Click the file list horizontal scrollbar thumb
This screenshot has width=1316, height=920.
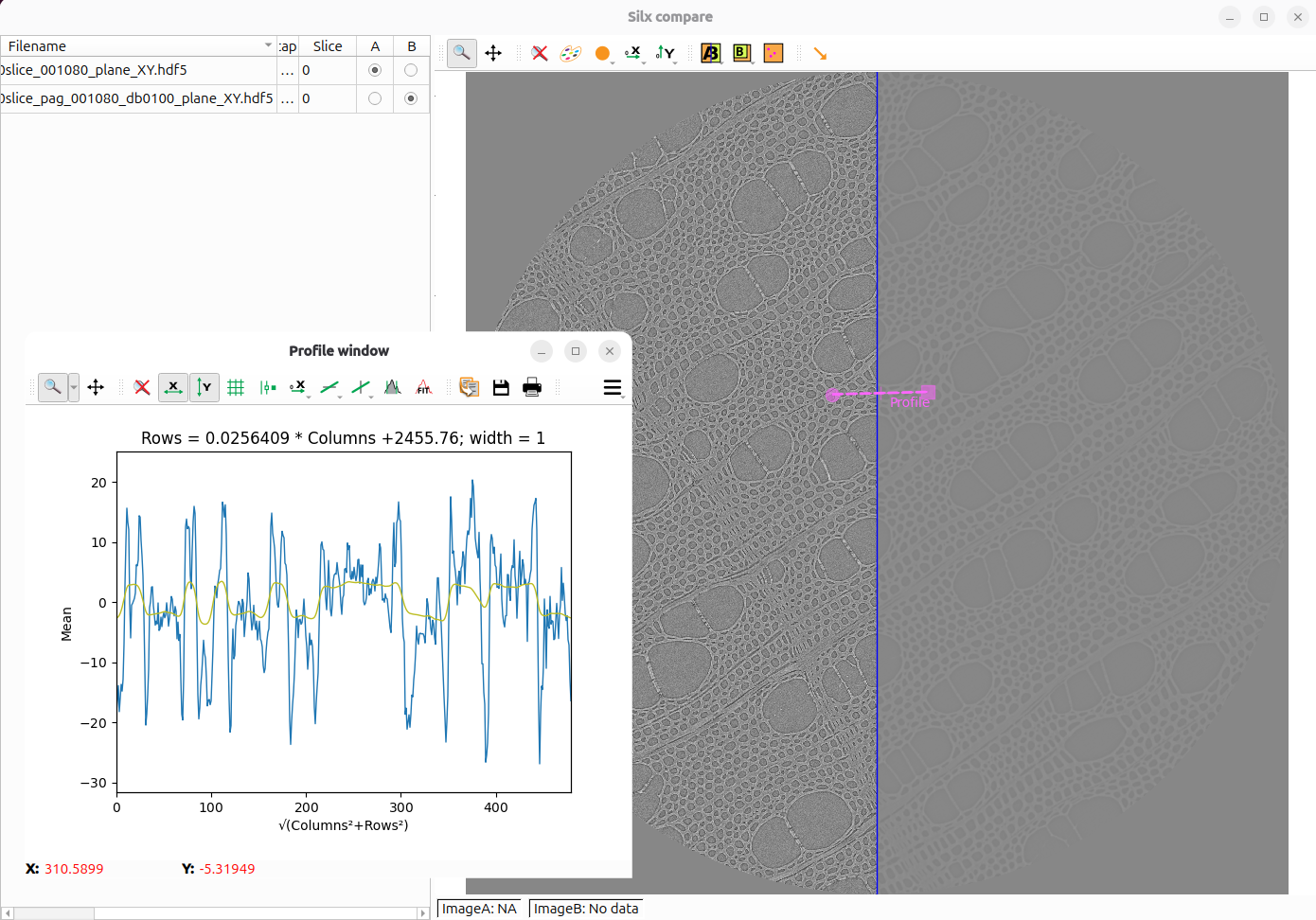point(54,913)
